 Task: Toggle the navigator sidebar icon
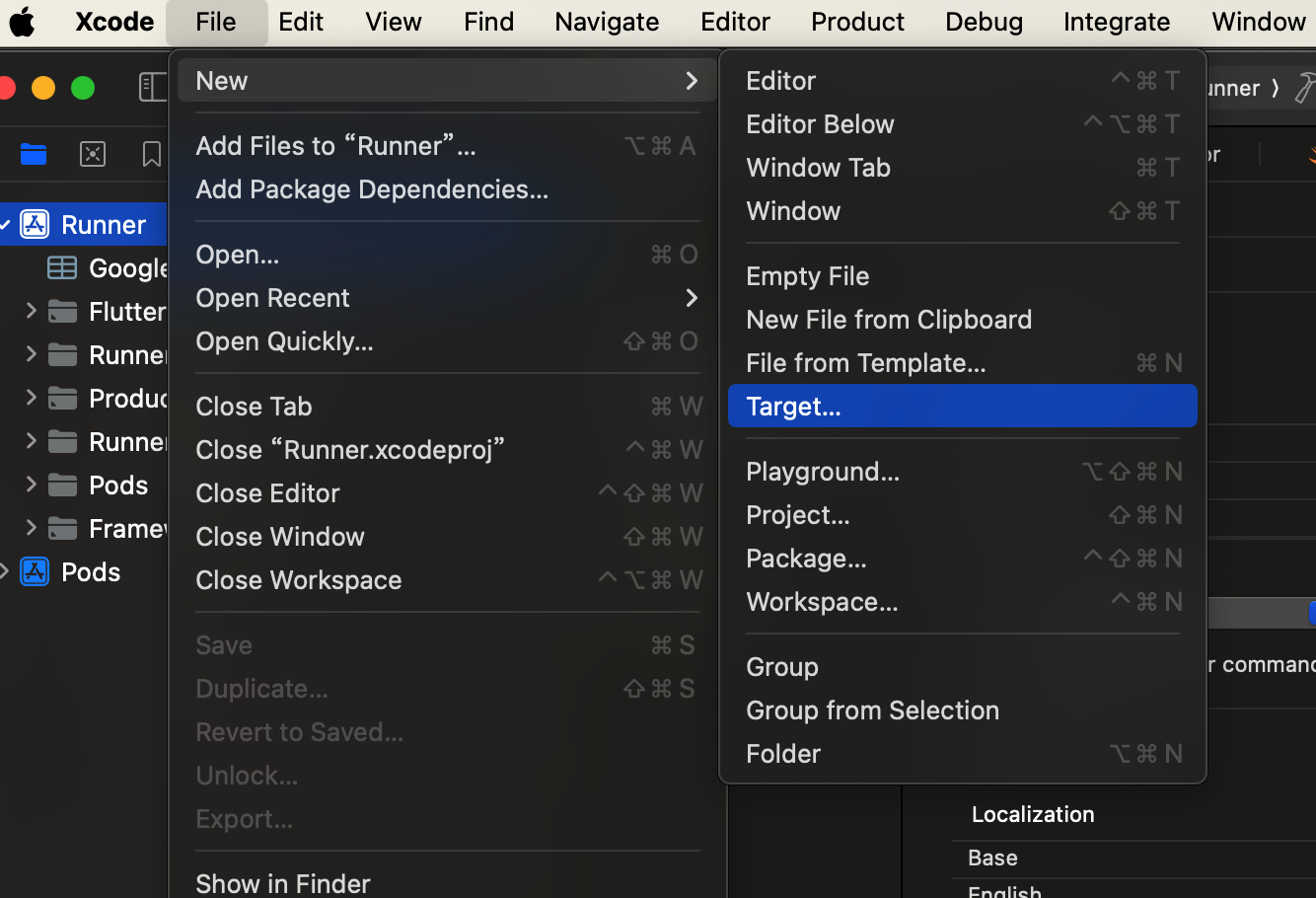[x=153, y=87]
